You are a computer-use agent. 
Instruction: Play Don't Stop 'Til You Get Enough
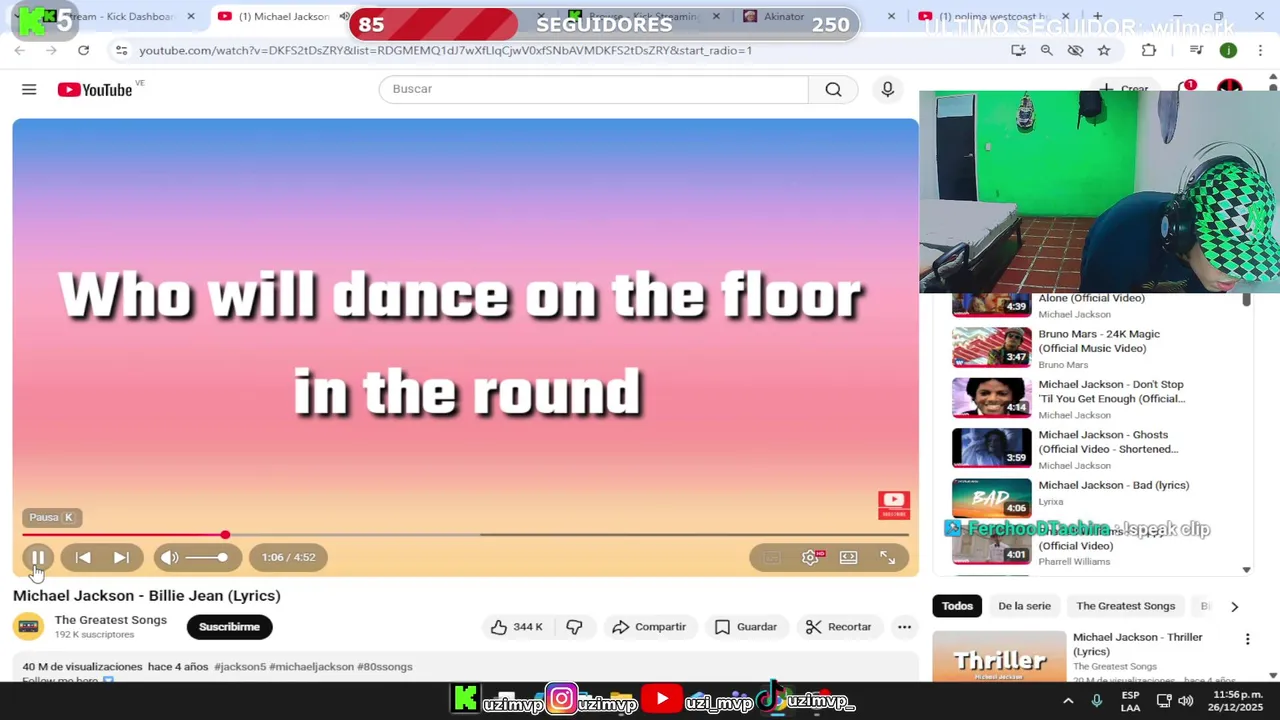pos(1111,391)
